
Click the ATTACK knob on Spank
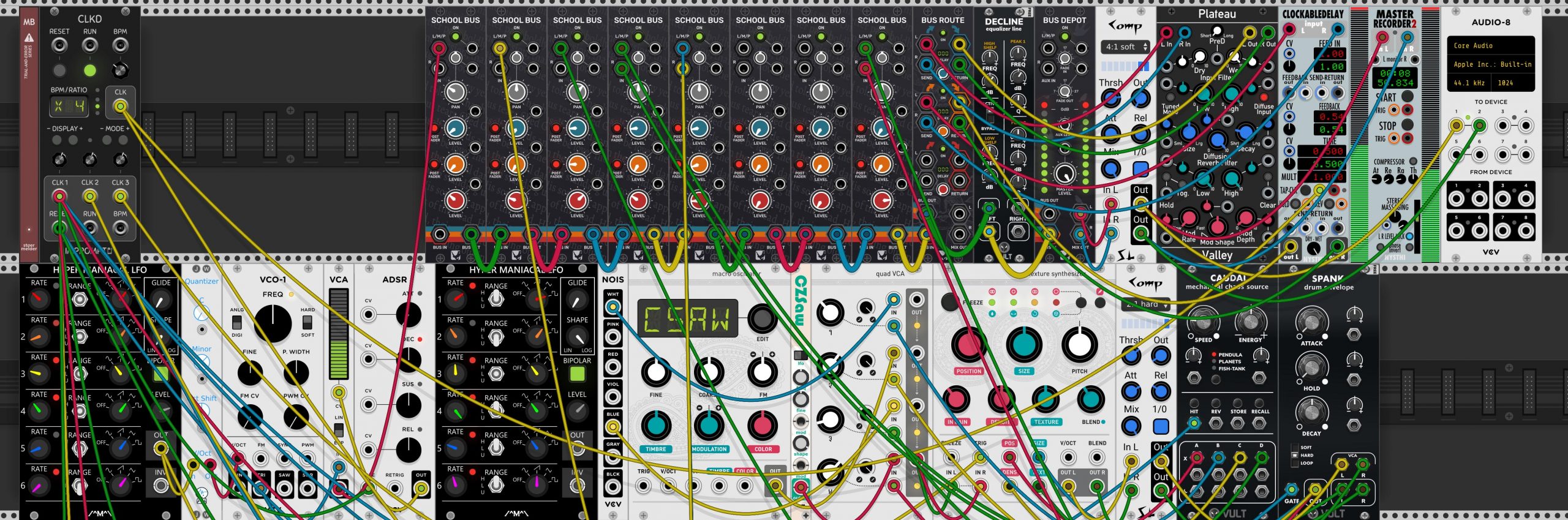[1311, 322]
